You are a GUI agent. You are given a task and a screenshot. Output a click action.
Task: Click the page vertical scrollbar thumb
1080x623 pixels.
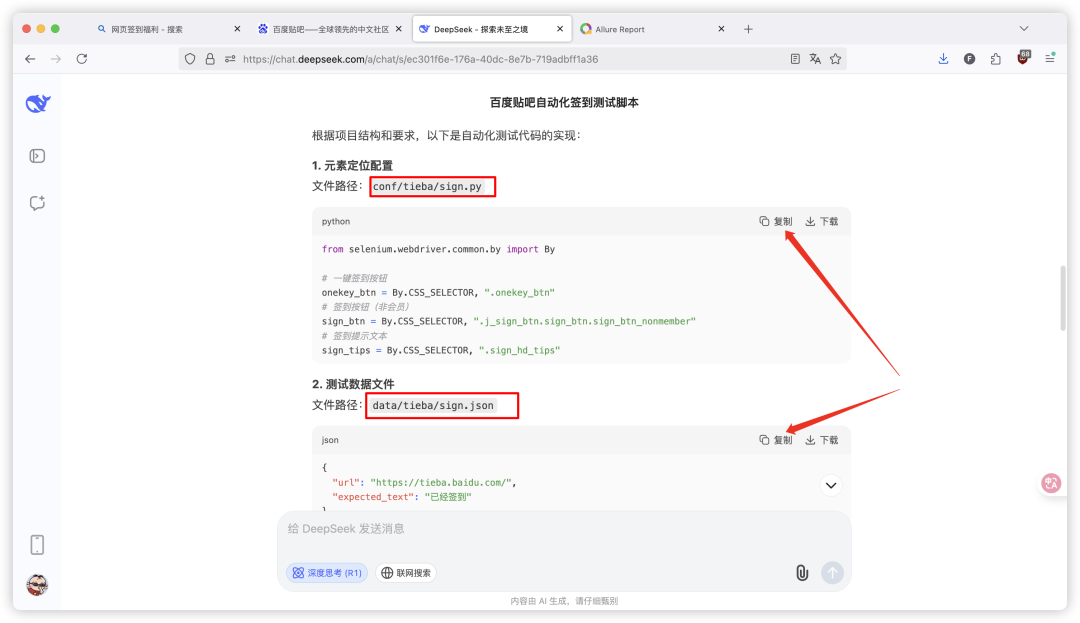coord(1063,297)
